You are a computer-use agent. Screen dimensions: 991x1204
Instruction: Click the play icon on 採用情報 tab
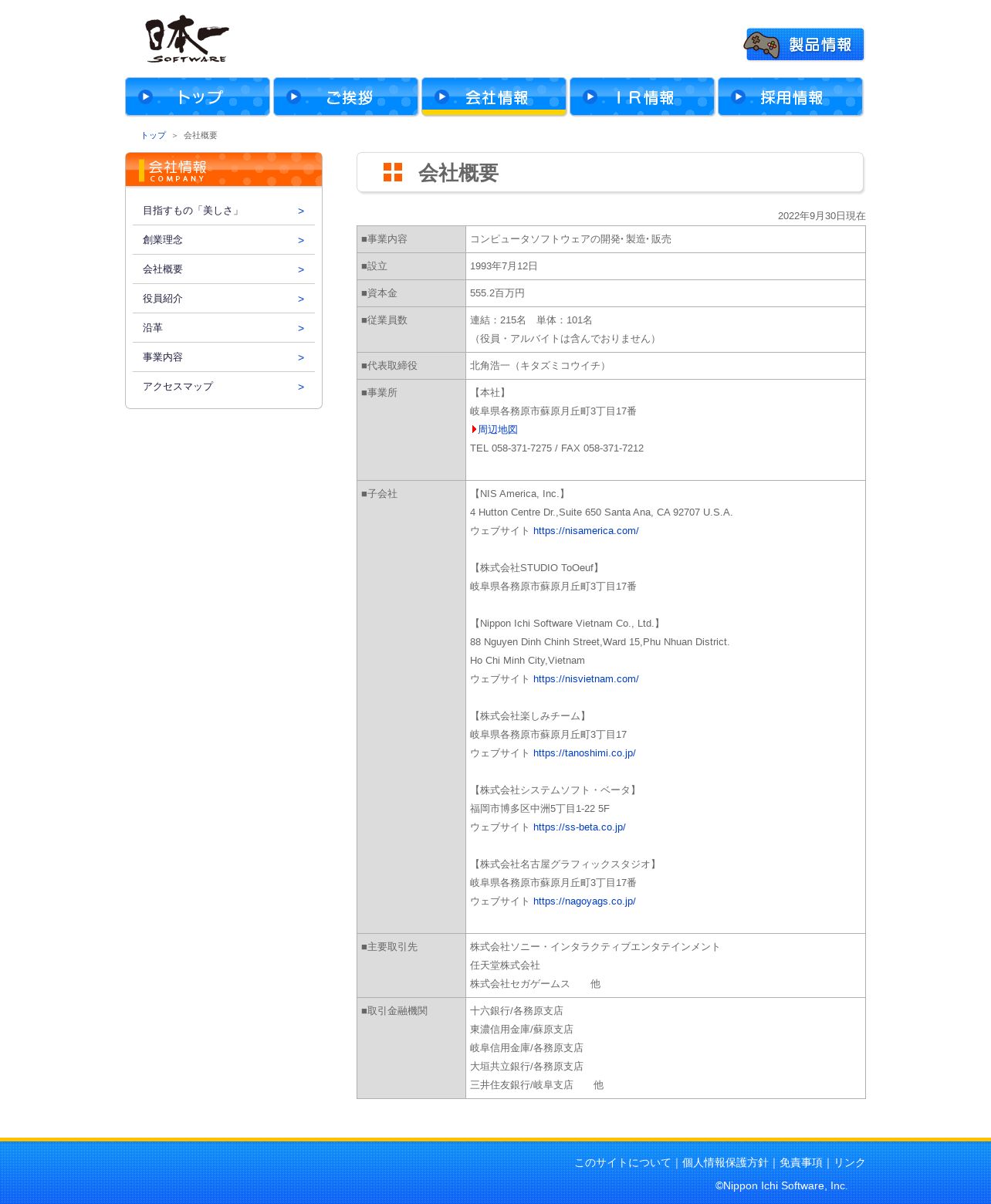click(738, 96)
